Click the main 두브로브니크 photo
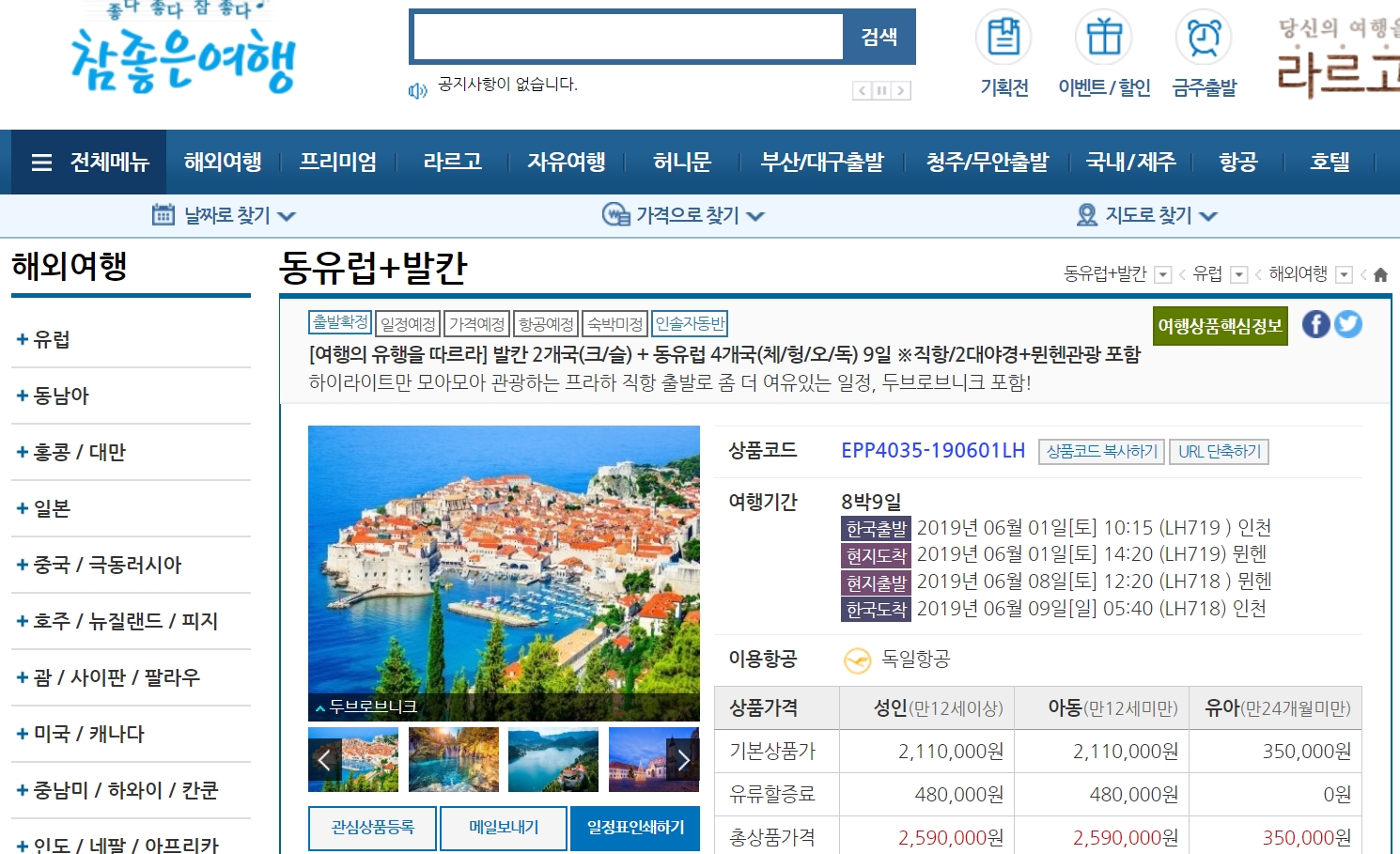This screenshot has width=1400, height=854. pos(504,573)
